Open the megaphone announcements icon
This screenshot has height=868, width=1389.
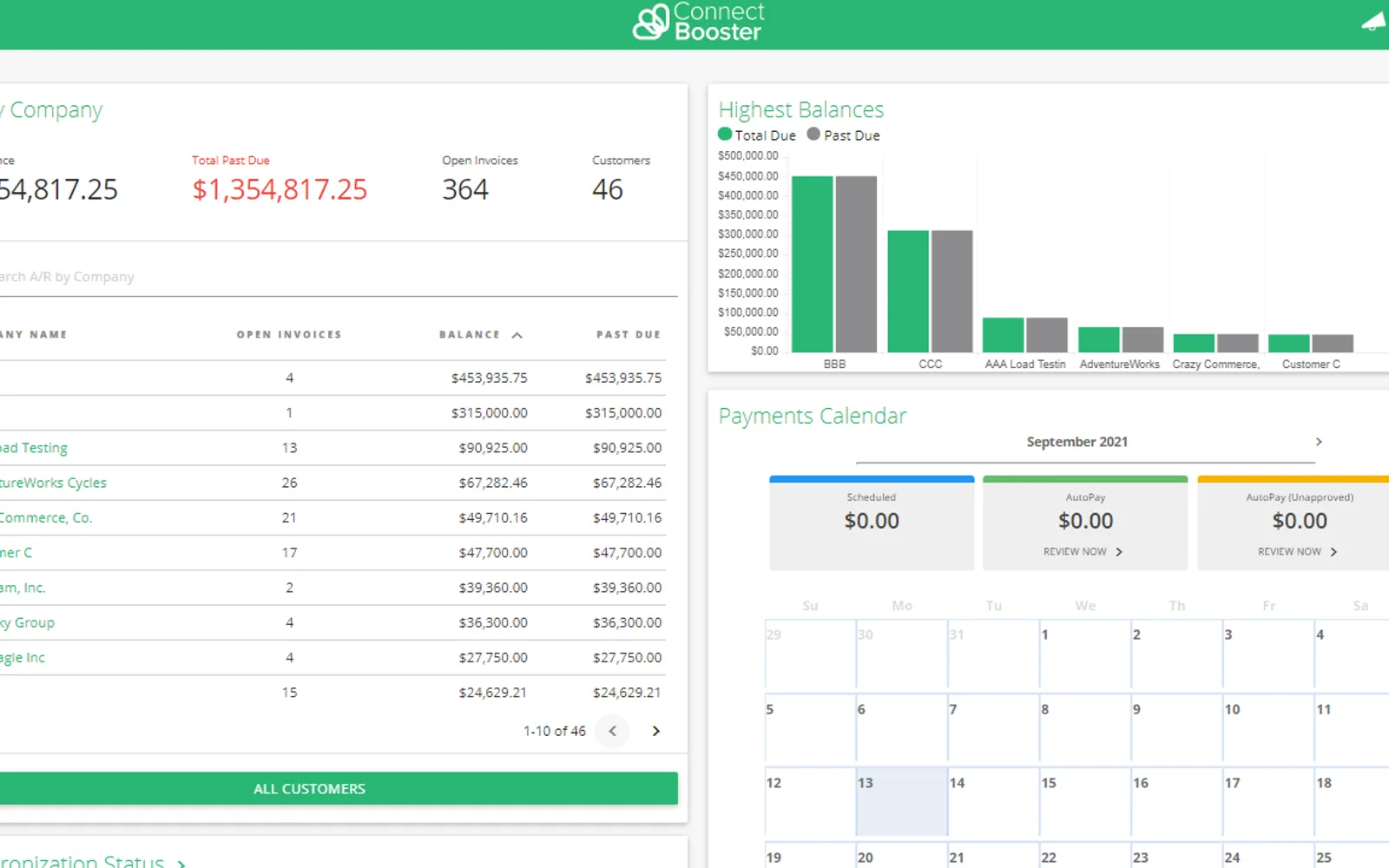tap(1374, 21)
